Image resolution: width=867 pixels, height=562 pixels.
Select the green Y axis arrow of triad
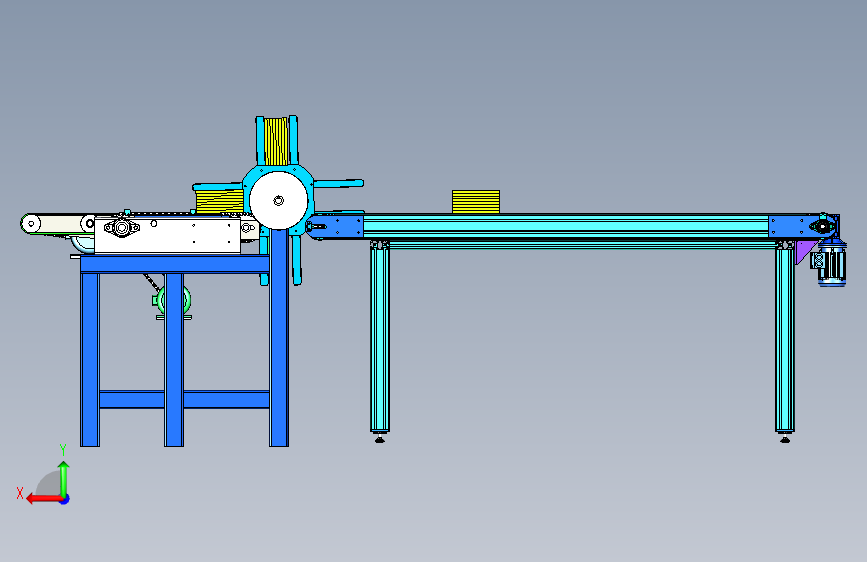(x=64, y=478)
